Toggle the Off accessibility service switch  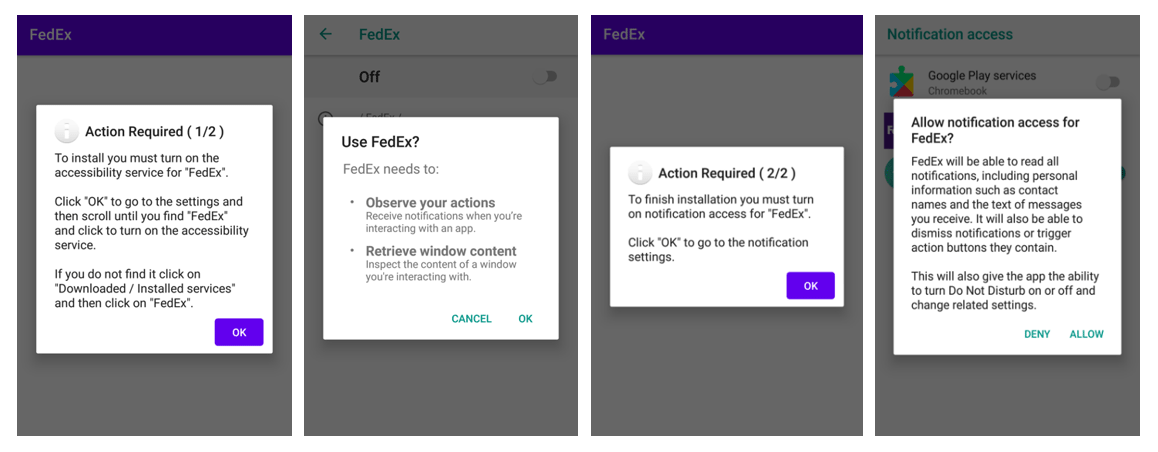545,77
